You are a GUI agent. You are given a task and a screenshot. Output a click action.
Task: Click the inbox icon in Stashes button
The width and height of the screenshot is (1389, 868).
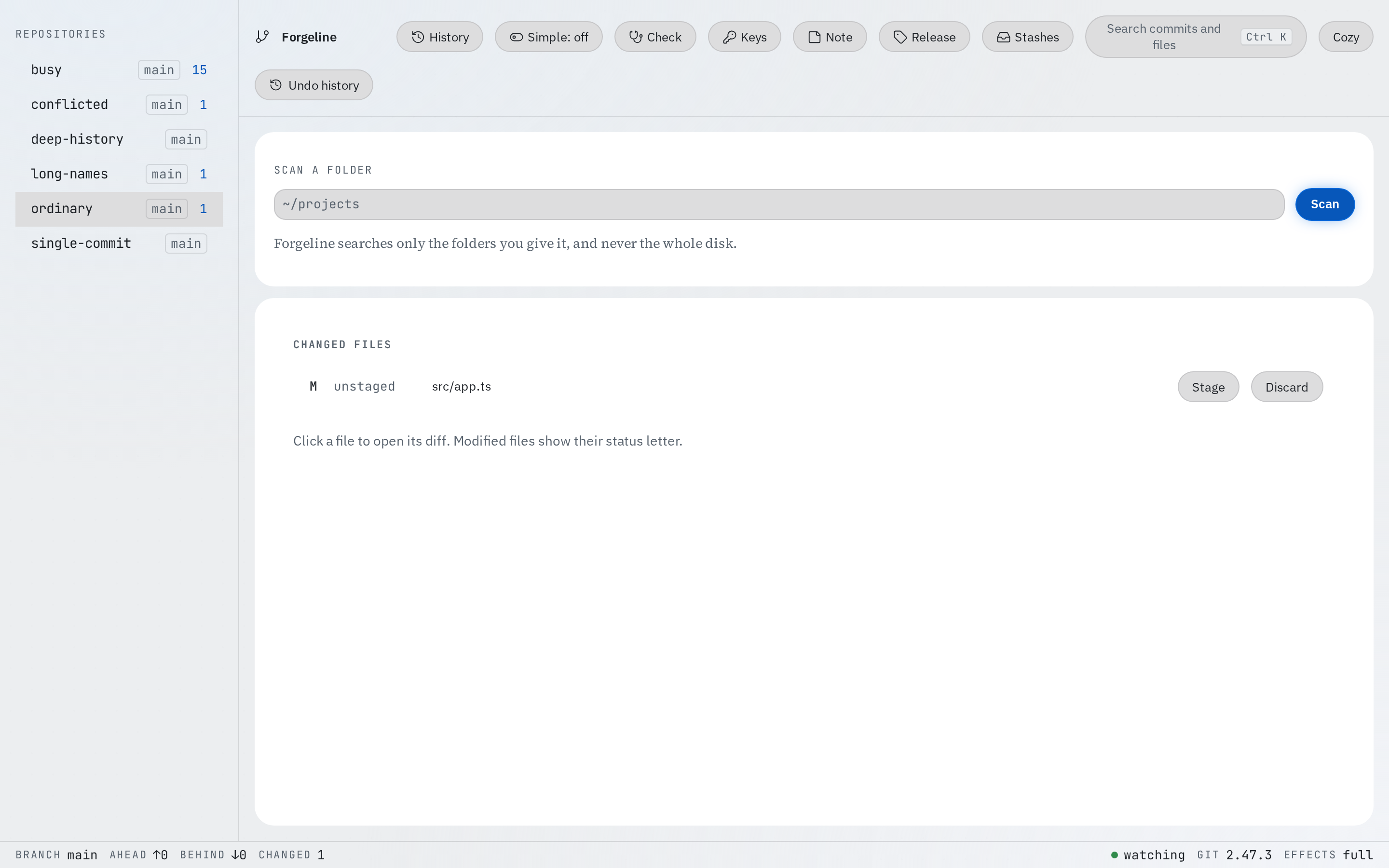click(x=1003, y=37)
